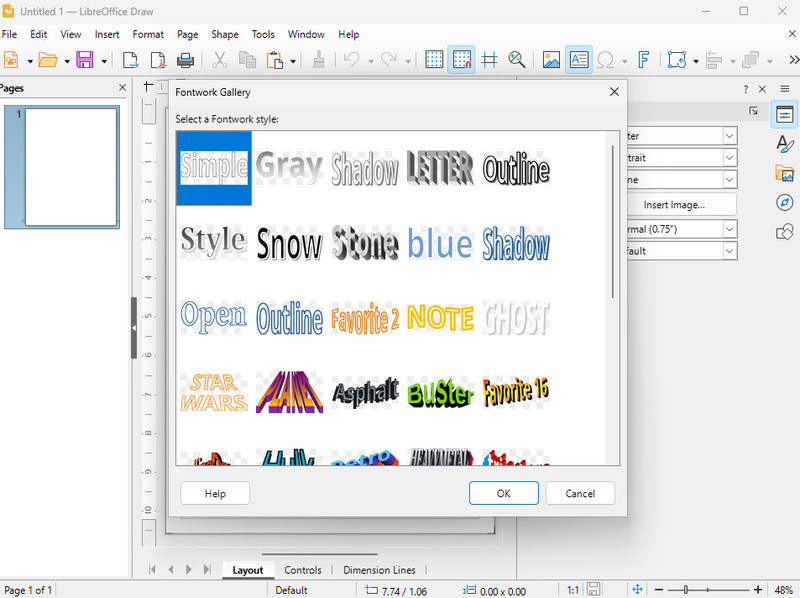Select the Gray Fontwork style
The width and height of the screenshot is (800, 598).
pos(289,168)
